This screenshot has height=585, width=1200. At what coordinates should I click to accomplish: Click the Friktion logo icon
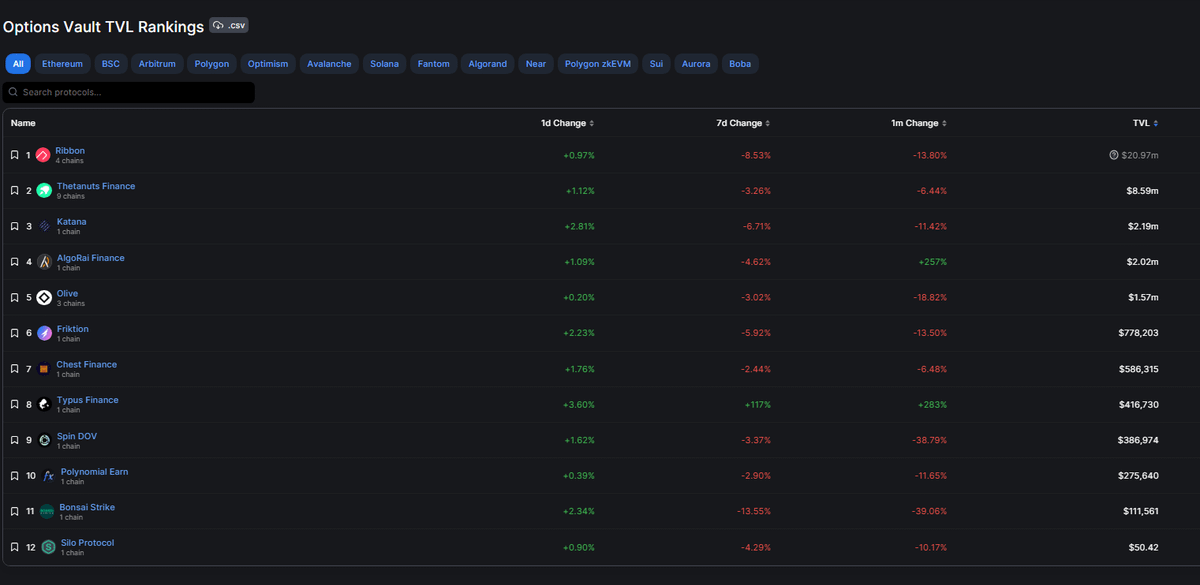pos(44,333)
